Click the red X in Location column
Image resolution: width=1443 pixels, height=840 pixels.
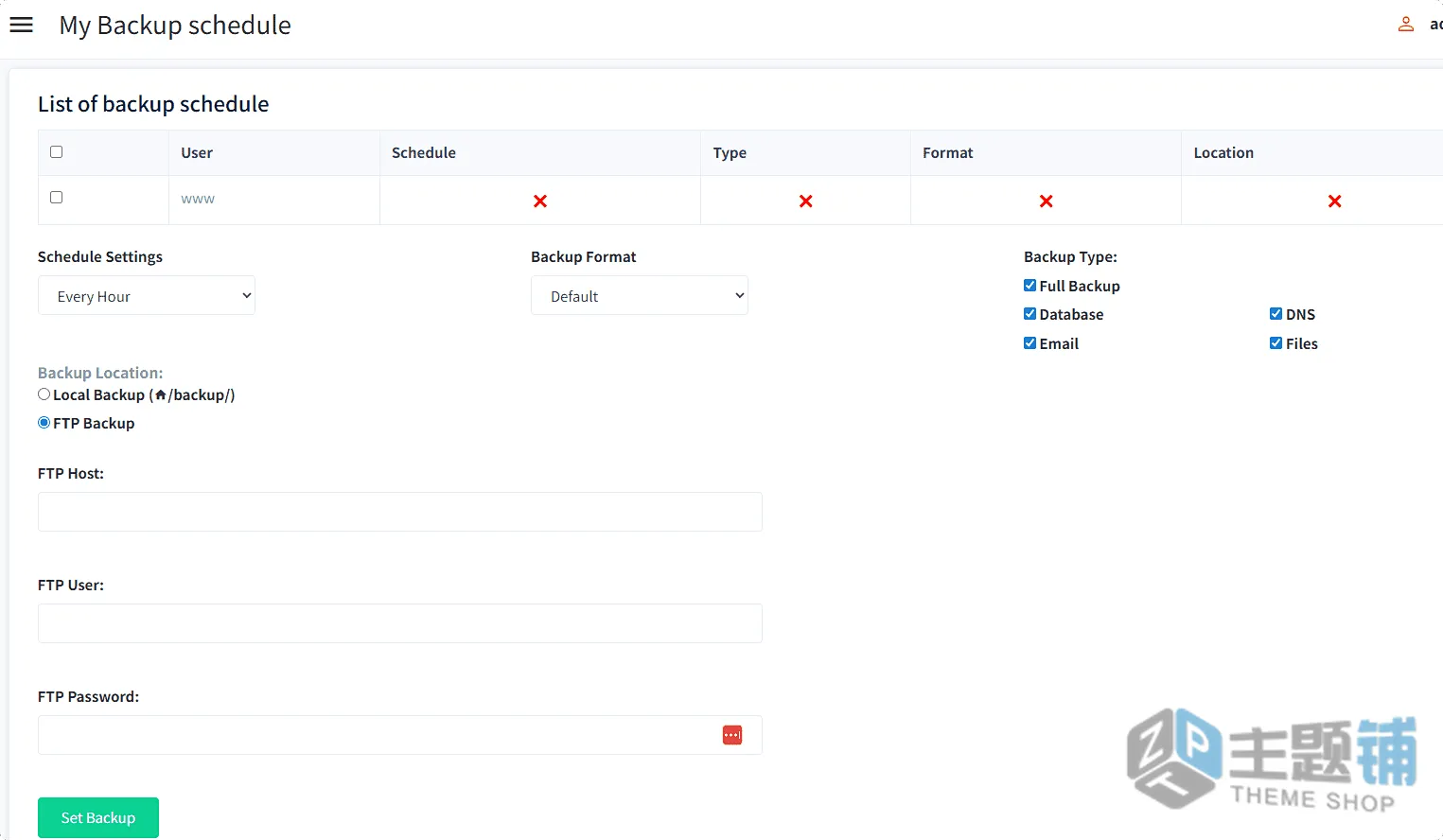coord(1335,201)
